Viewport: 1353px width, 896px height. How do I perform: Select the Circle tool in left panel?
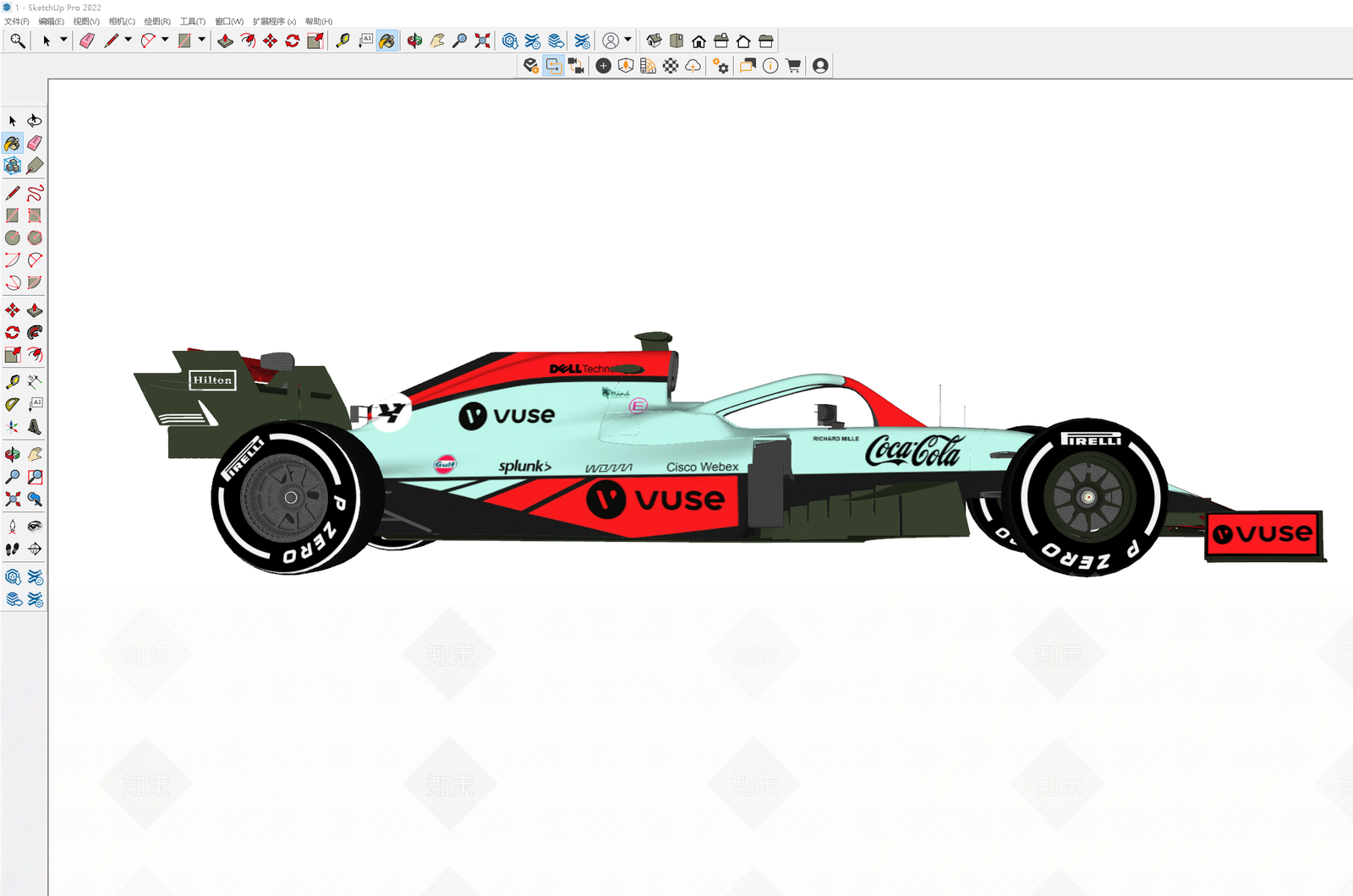click(13, 238)
